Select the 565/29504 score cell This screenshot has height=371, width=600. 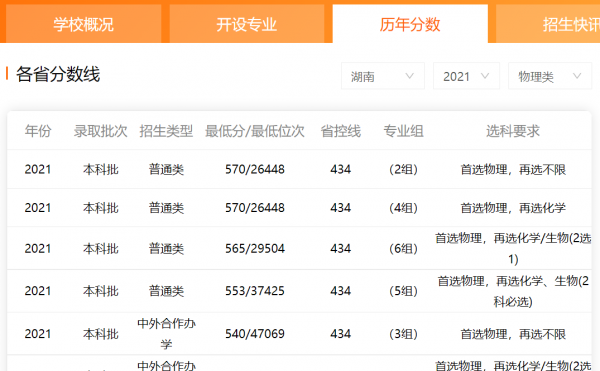pos(255,249)
